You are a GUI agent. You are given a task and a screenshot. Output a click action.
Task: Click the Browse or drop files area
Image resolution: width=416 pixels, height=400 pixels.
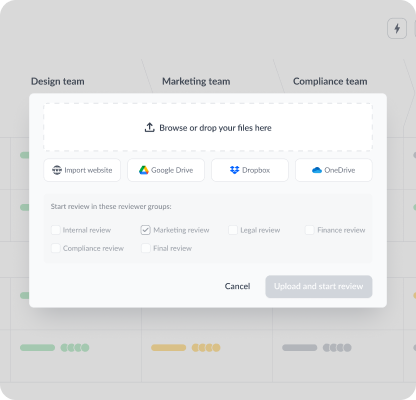coord(208,127)
